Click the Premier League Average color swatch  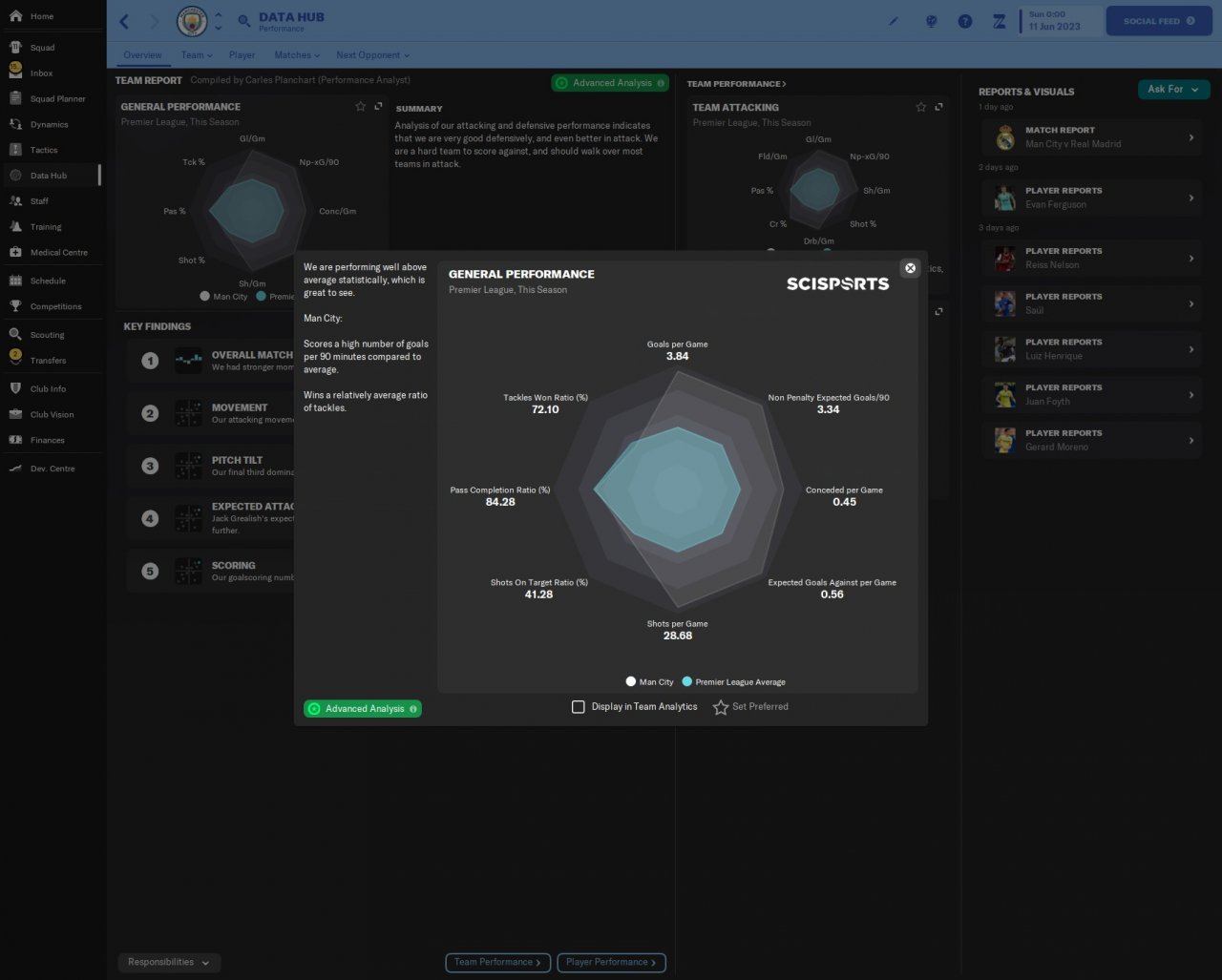pyautogui.click(x=687, y=682)
